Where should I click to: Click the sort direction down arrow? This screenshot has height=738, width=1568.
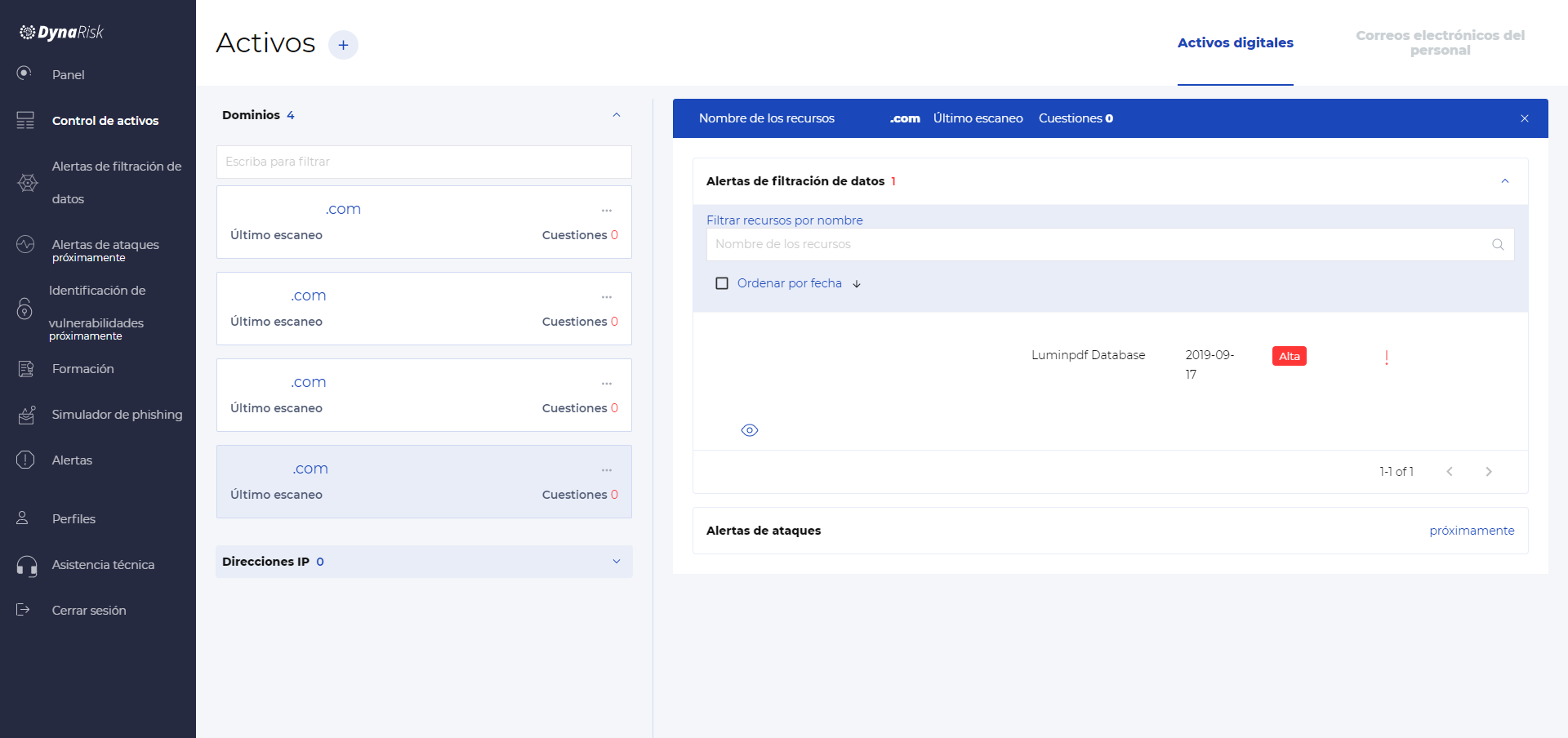(857, 284)
